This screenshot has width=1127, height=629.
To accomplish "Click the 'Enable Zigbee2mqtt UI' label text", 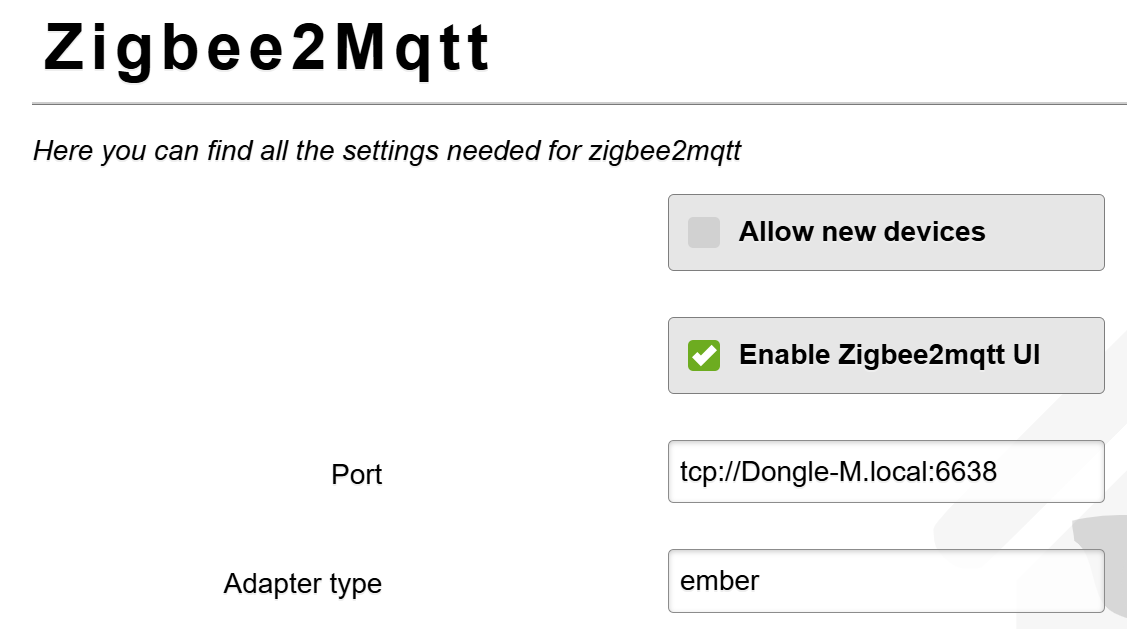I will (888, 355).
